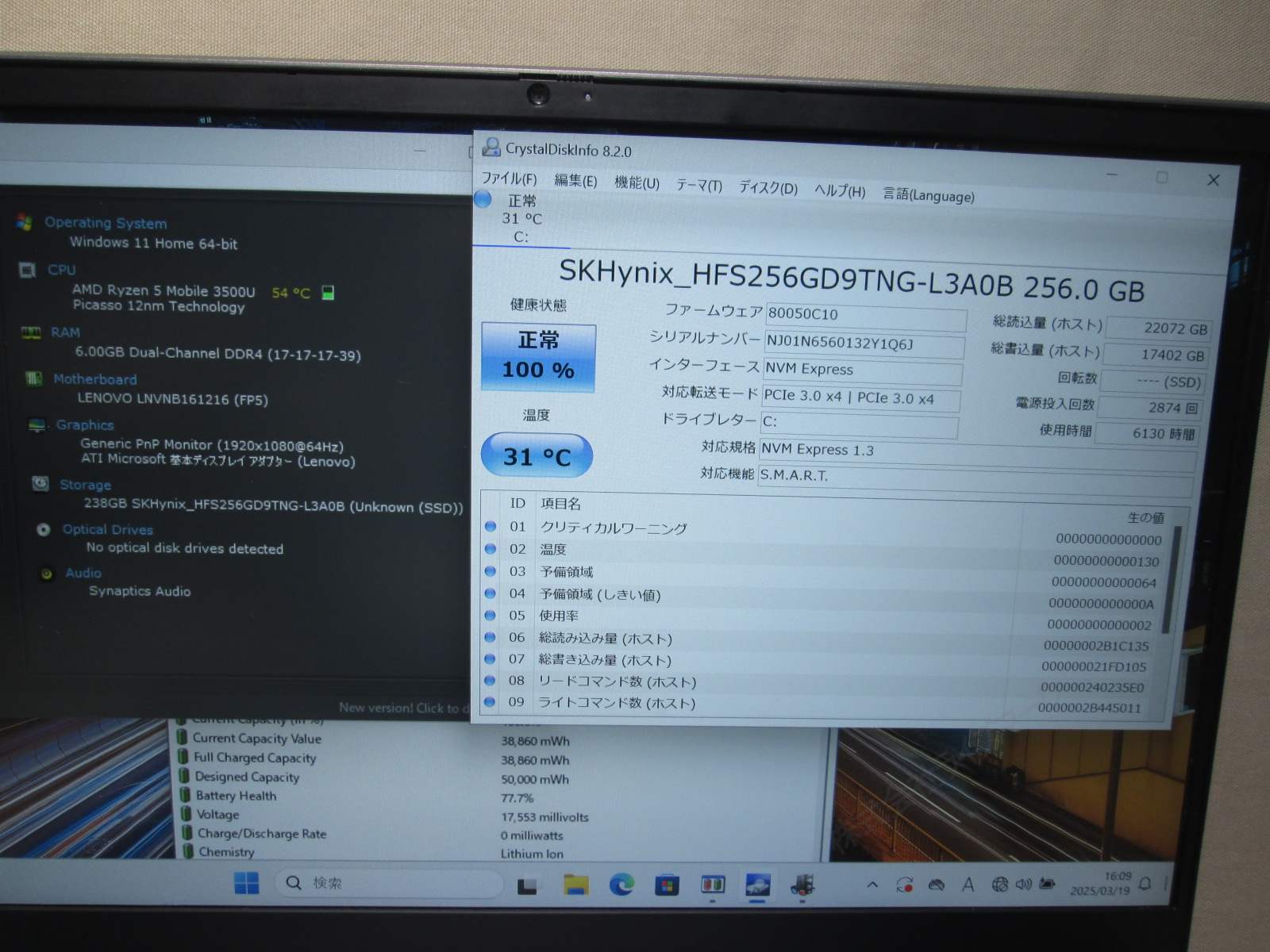The image size is (1270, 952).
Task: Open the CPU section in Speccy
Action: (x=61, y=270)
